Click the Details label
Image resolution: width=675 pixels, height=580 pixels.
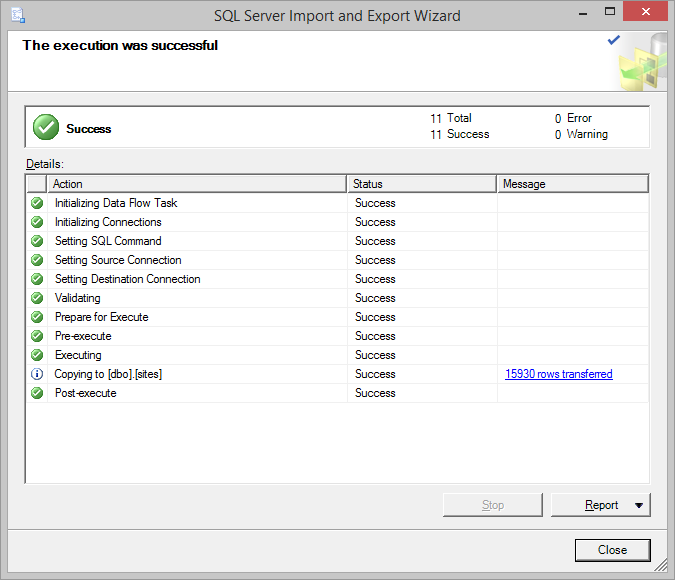coord(45,164)
